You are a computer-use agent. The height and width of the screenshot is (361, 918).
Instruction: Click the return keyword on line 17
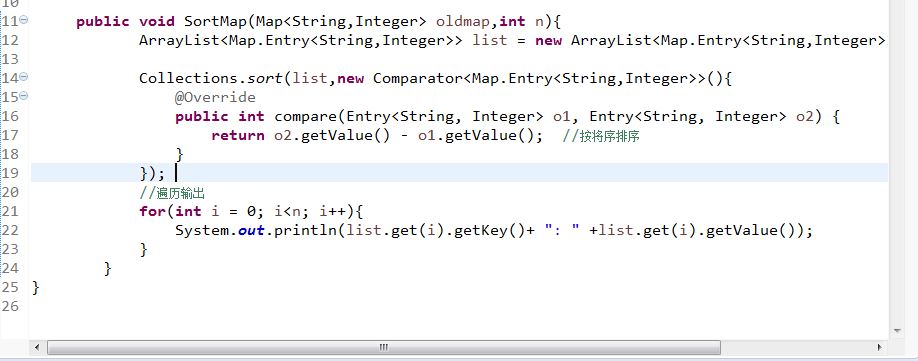238,136
